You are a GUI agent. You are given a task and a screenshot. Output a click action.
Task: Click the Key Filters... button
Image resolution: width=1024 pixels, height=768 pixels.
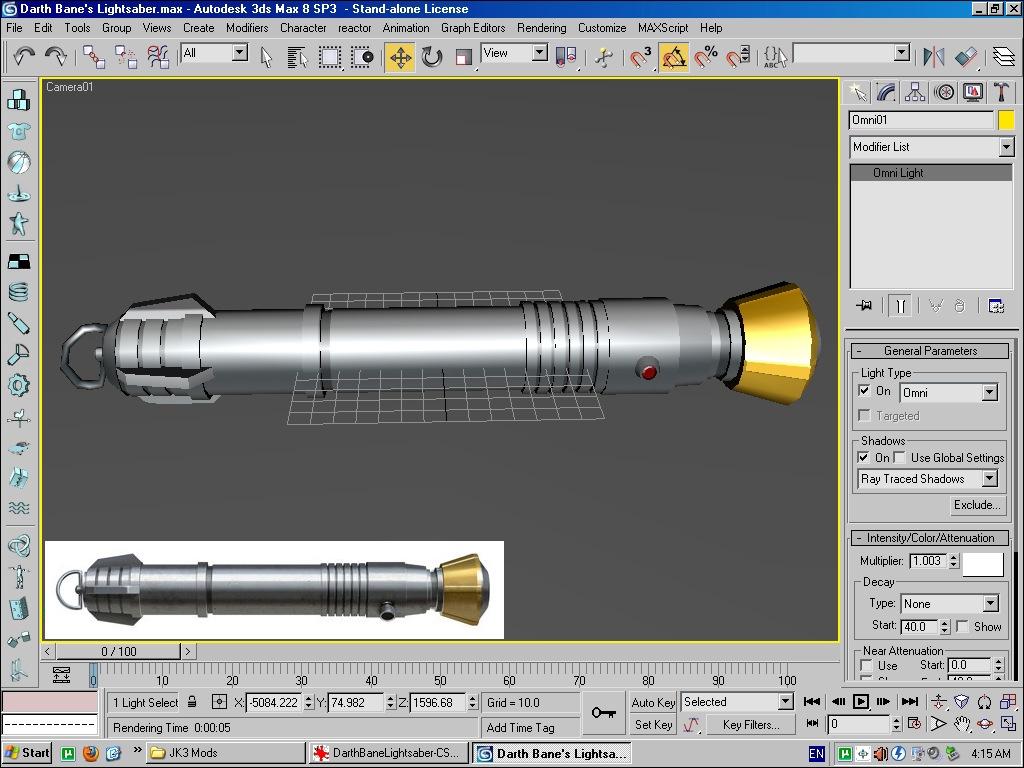click(x=750, y=724)
